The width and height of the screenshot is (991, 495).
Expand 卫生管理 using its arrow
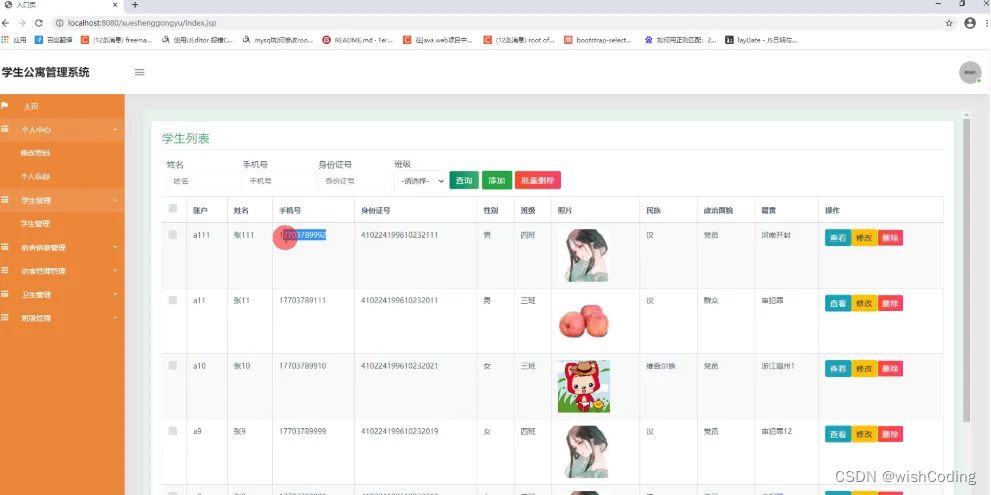tap(115, 294)
